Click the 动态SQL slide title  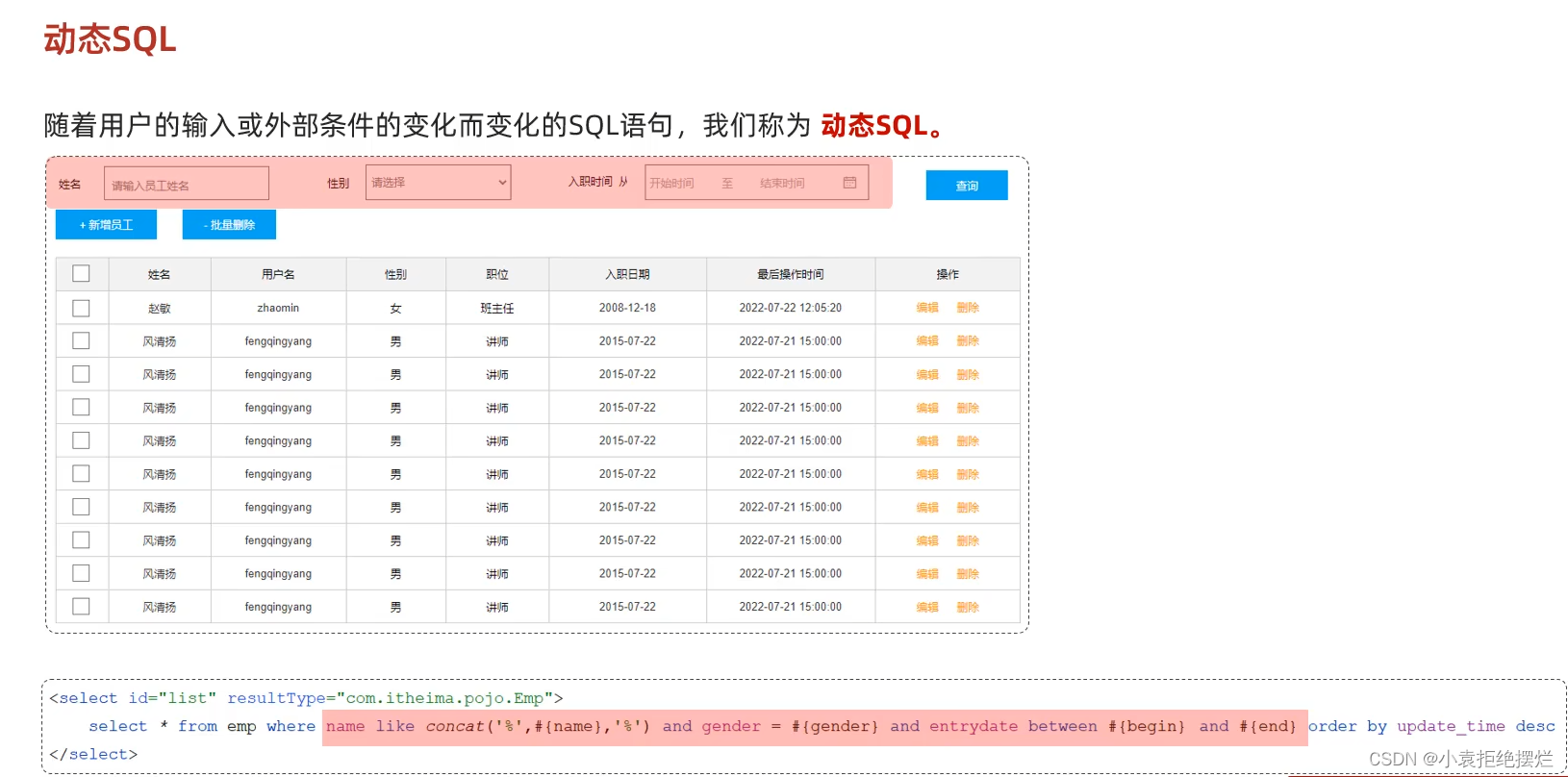(111, 39)
